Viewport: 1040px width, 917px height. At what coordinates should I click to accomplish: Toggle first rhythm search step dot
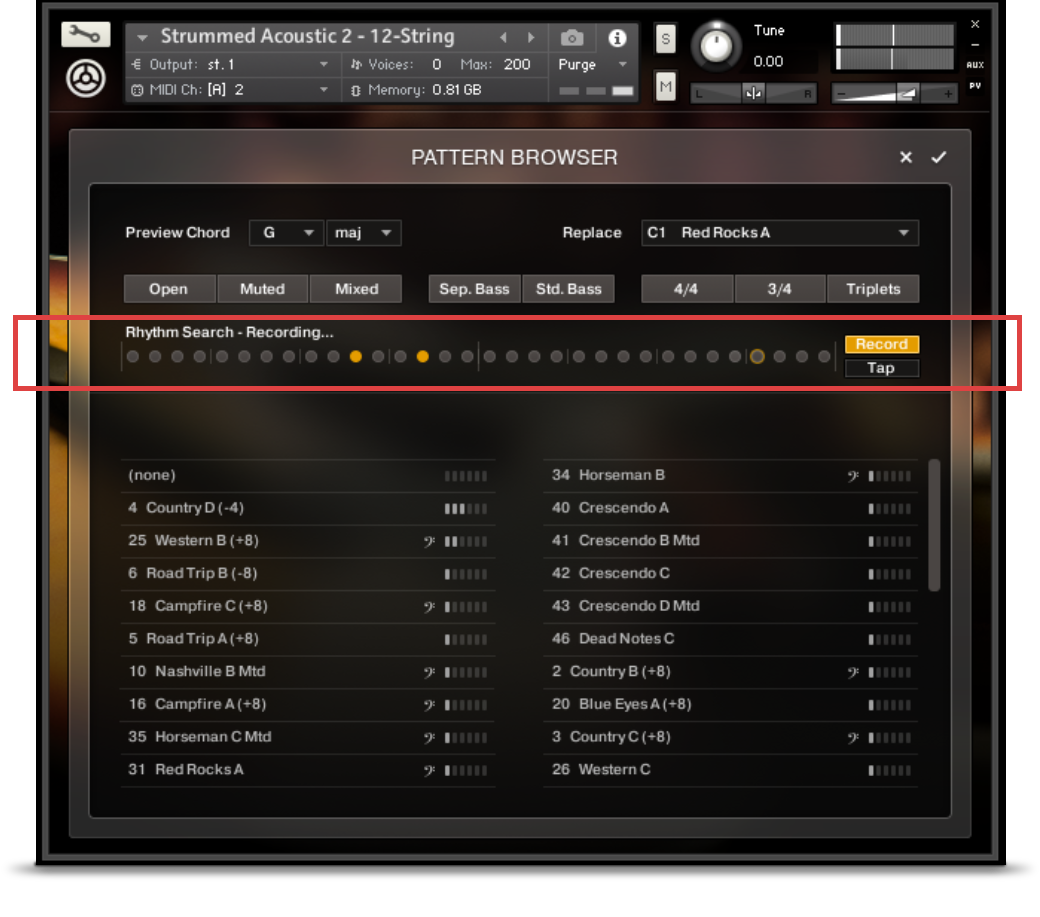click(x=133, y=357)
